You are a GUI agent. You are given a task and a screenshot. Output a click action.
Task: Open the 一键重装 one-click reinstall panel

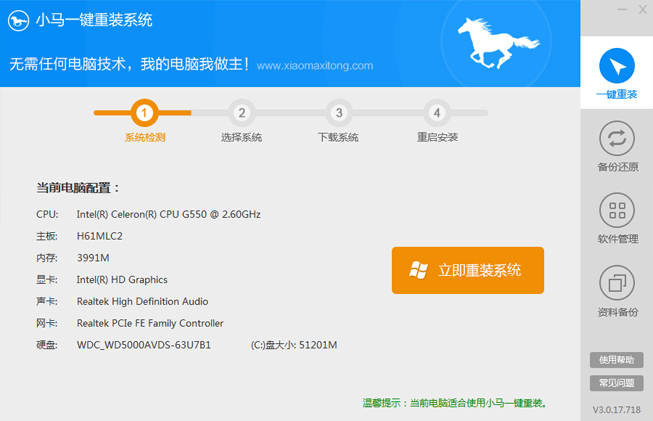tap(617, 73)
